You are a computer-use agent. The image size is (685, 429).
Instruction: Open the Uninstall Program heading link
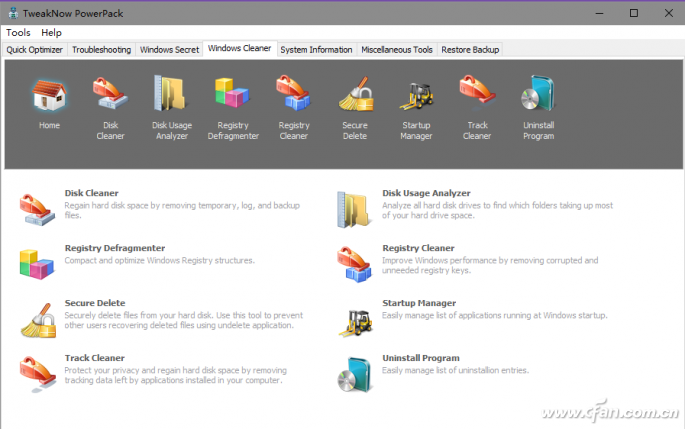click(421, 358)
